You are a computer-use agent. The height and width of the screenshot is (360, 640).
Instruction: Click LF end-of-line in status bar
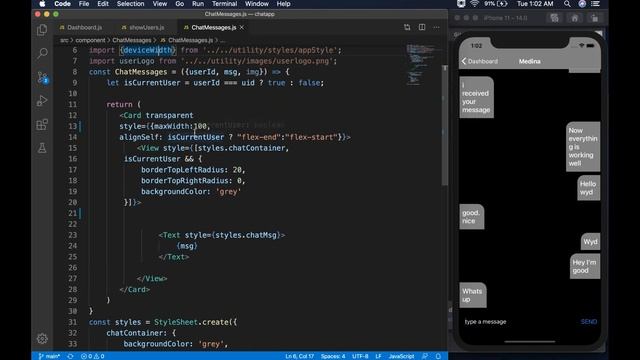378,356
